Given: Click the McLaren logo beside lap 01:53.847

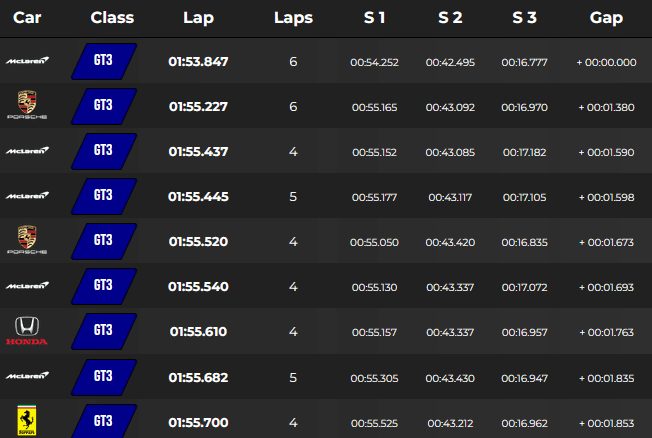Looking at the screenshot, I should tap(27, 61).
